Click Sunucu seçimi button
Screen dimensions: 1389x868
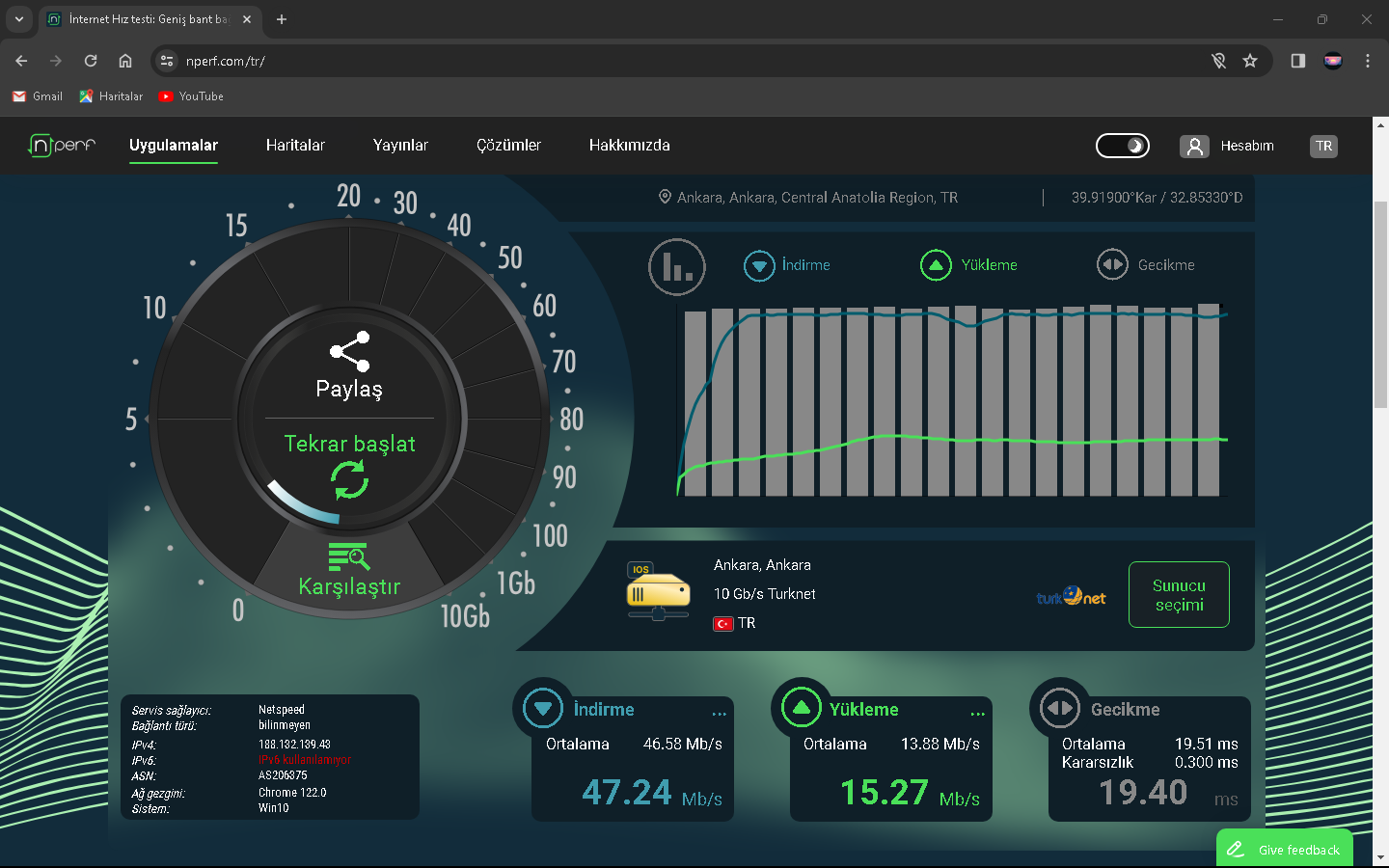click(1179, 595)
